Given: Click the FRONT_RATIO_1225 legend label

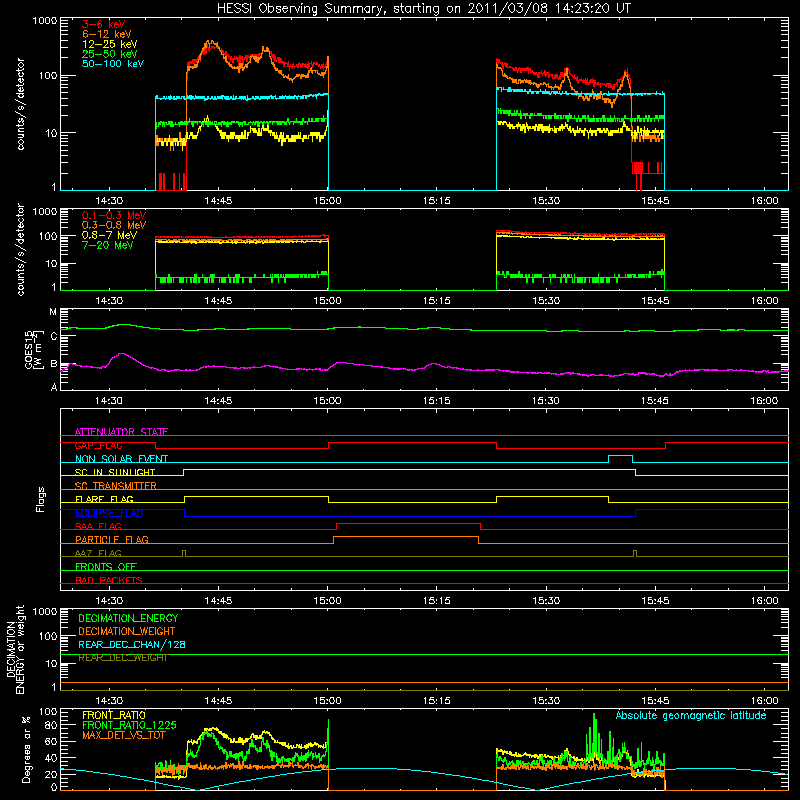Looking at the screenshot, I should coord(130,725).
